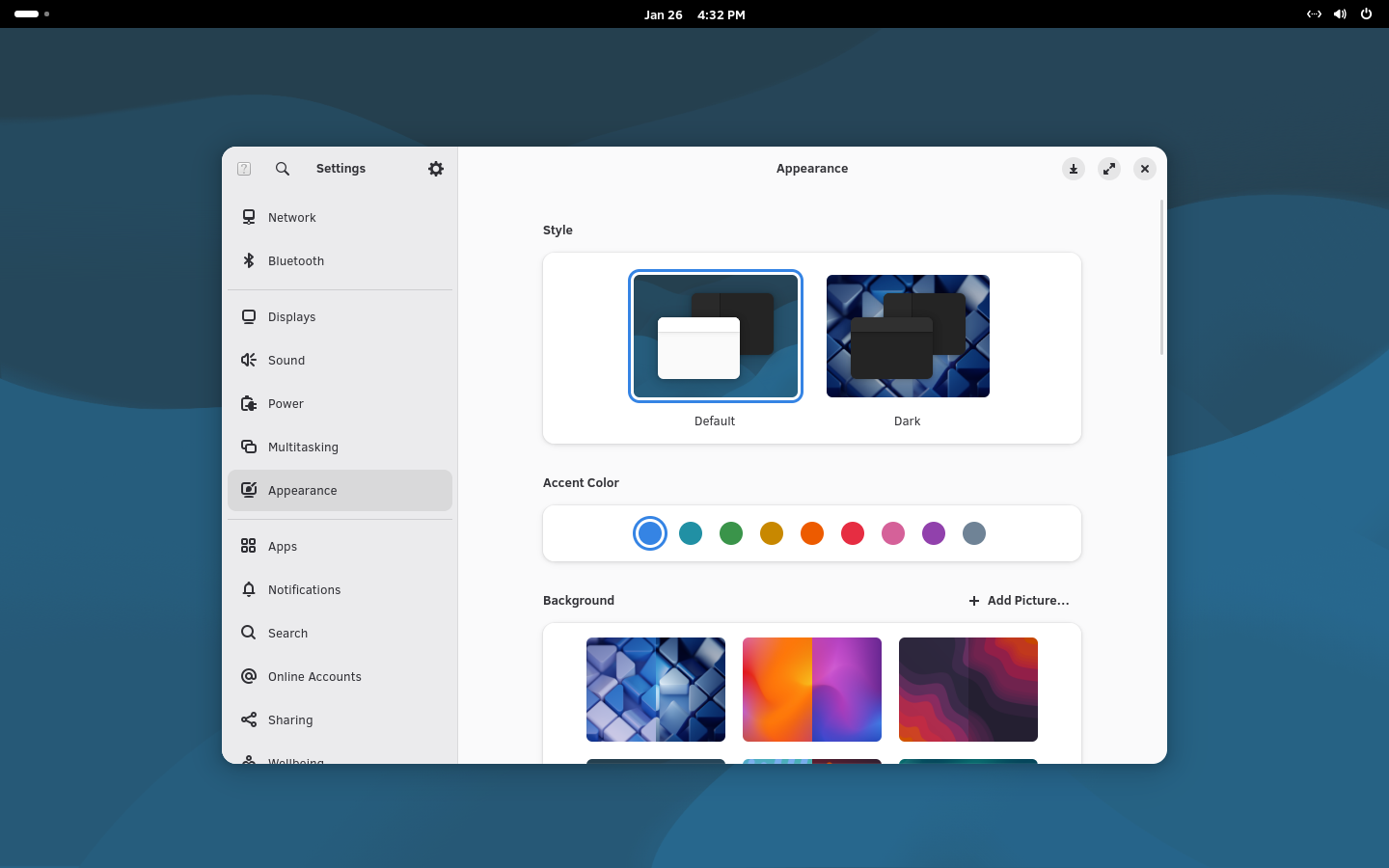Screen dimensions: 1389x868
Task: Pick the red accent color
Action: pos(853,533)
